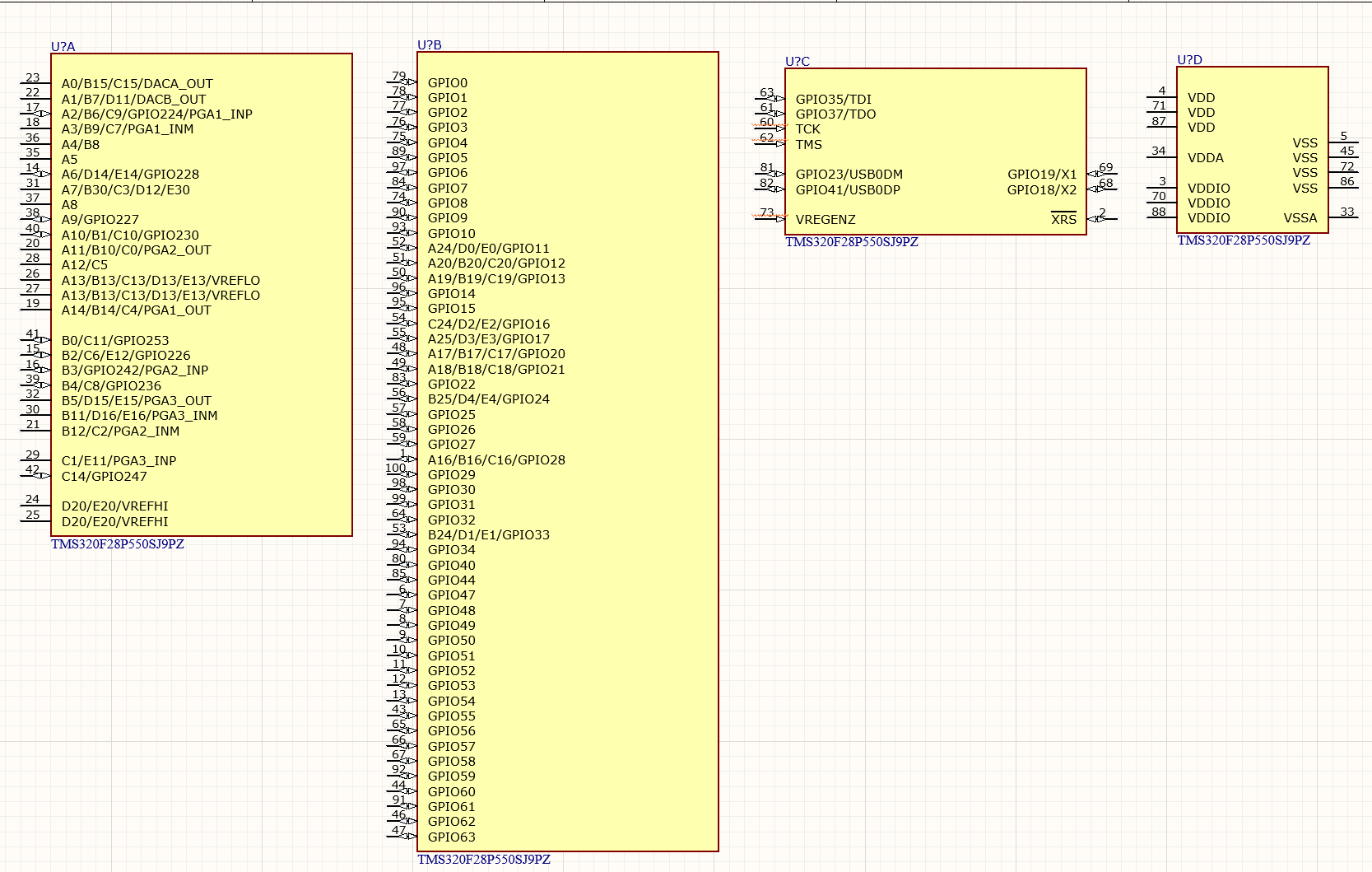Click the GPIO63 pin label

coord(452,837)
